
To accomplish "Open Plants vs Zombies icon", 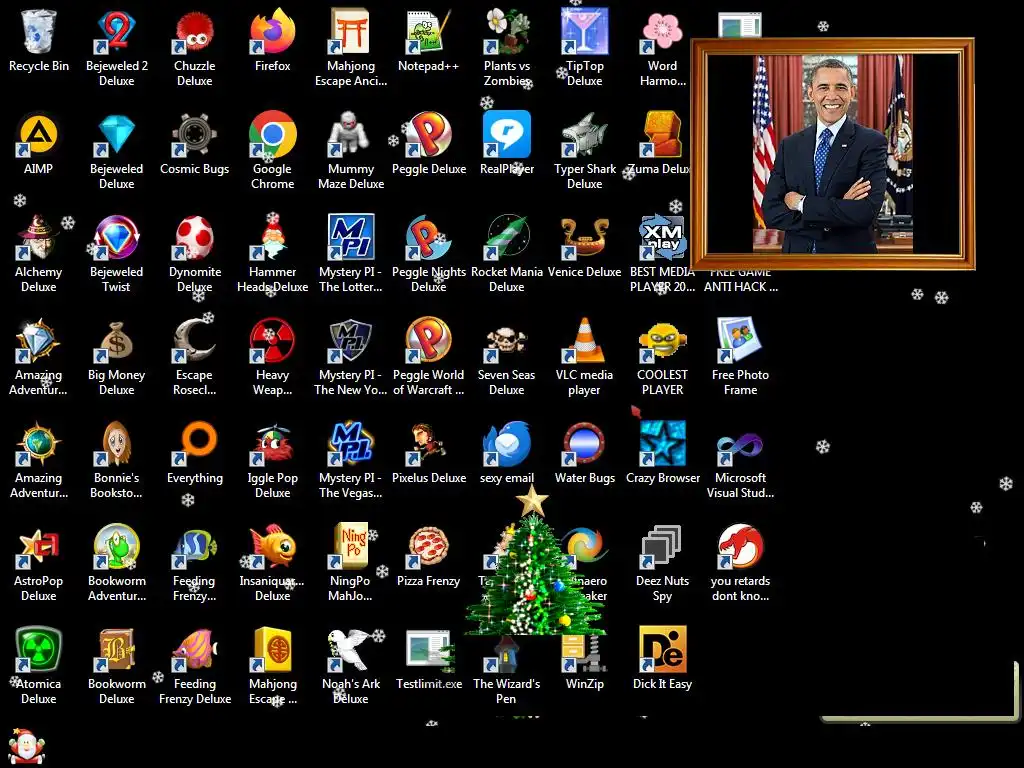I will pyautogui.click(x=507, y=31).
